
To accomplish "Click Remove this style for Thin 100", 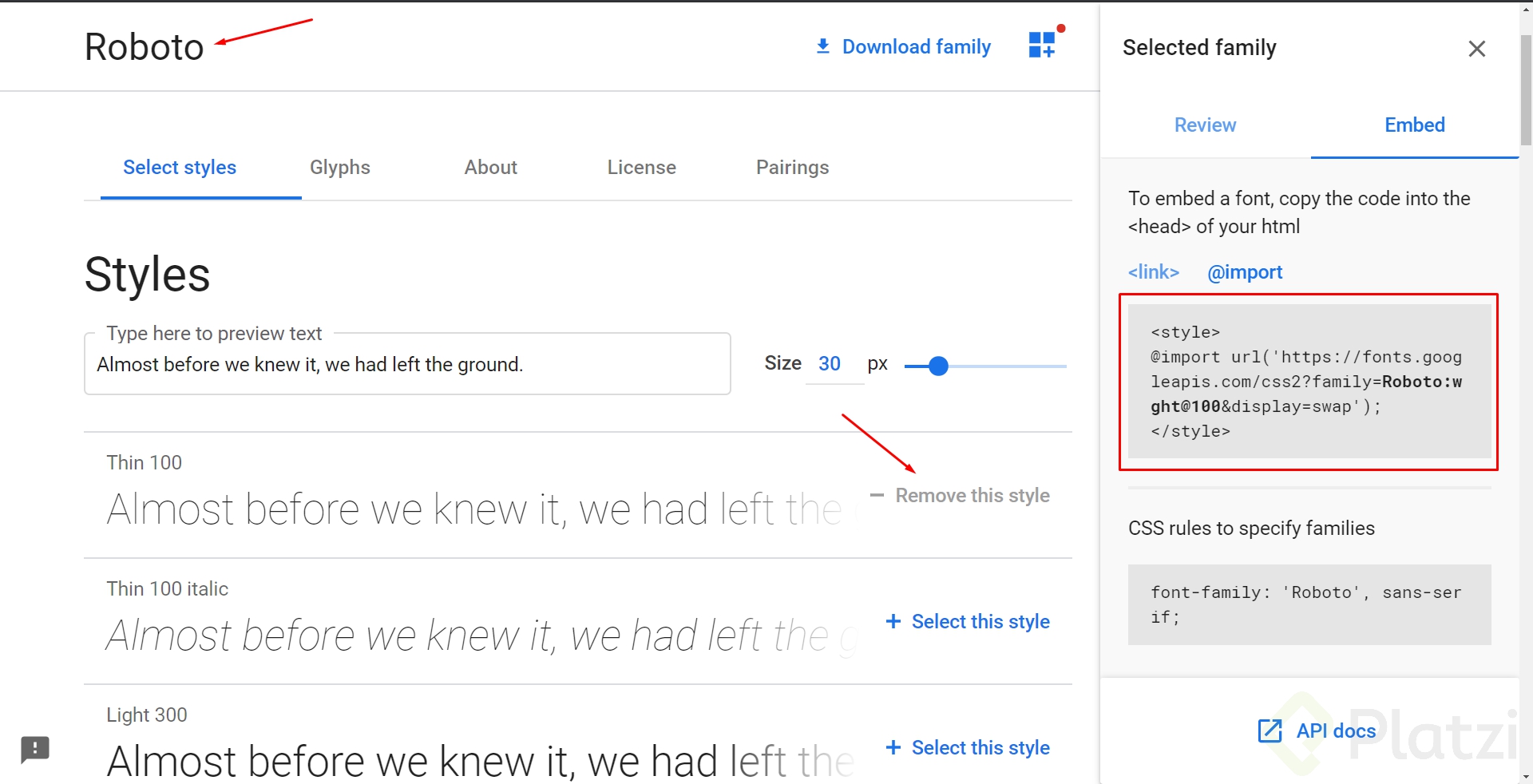I will pos(960,496).
